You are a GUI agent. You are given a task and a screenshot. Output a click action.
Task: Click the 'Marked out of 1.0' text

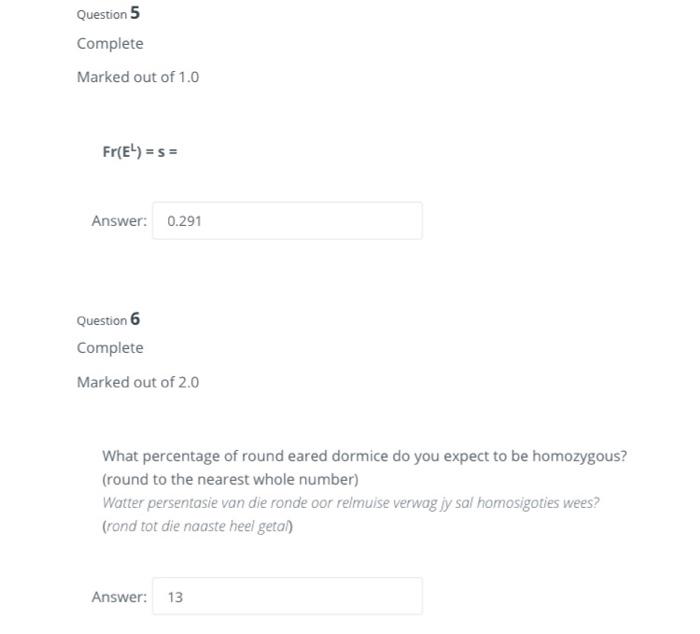tap(138, 77)
